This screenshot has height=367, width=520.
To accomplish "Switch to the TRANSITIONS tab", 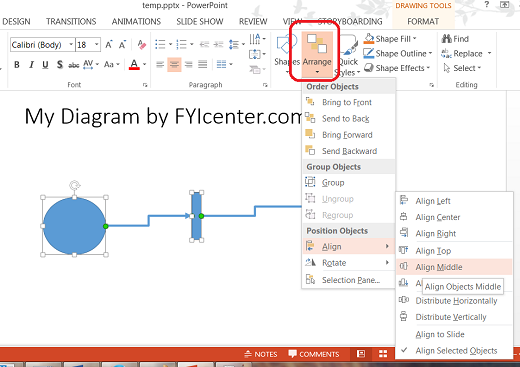I will pos(71,22).
